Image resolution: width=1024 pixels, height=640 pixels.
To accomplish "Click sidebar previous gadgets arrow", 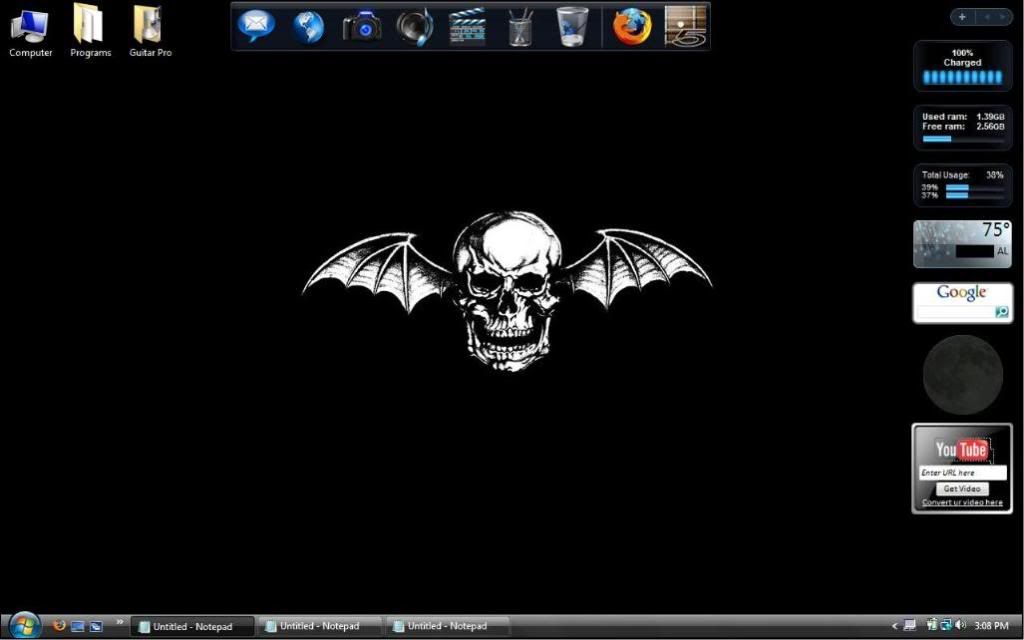I will tap(987, 17).
